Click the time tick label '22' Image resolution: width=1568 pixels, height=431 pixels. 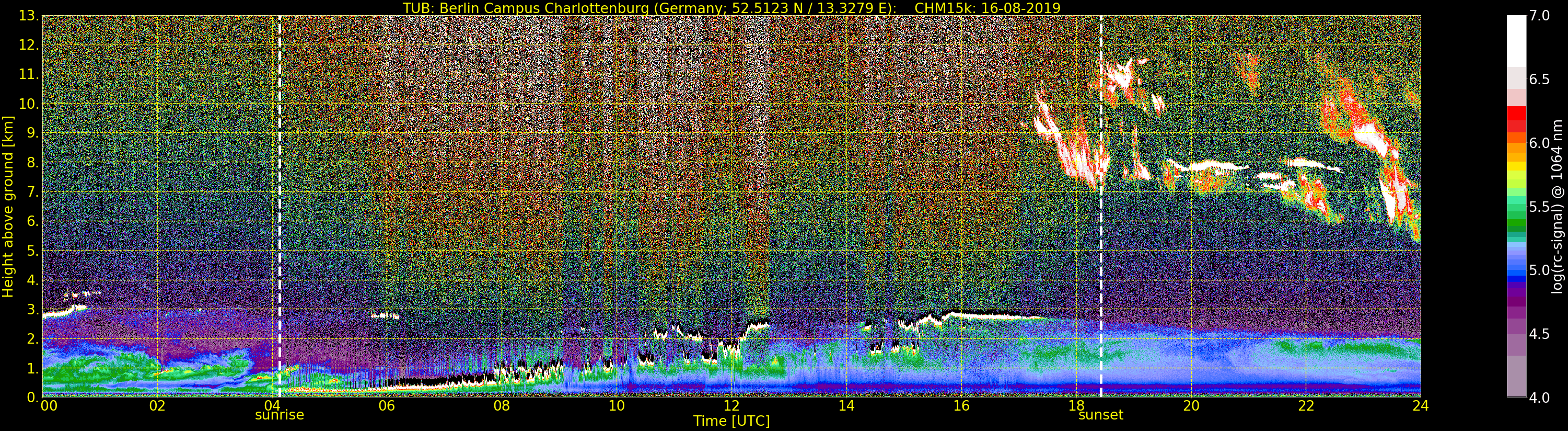pos(1306,405)
